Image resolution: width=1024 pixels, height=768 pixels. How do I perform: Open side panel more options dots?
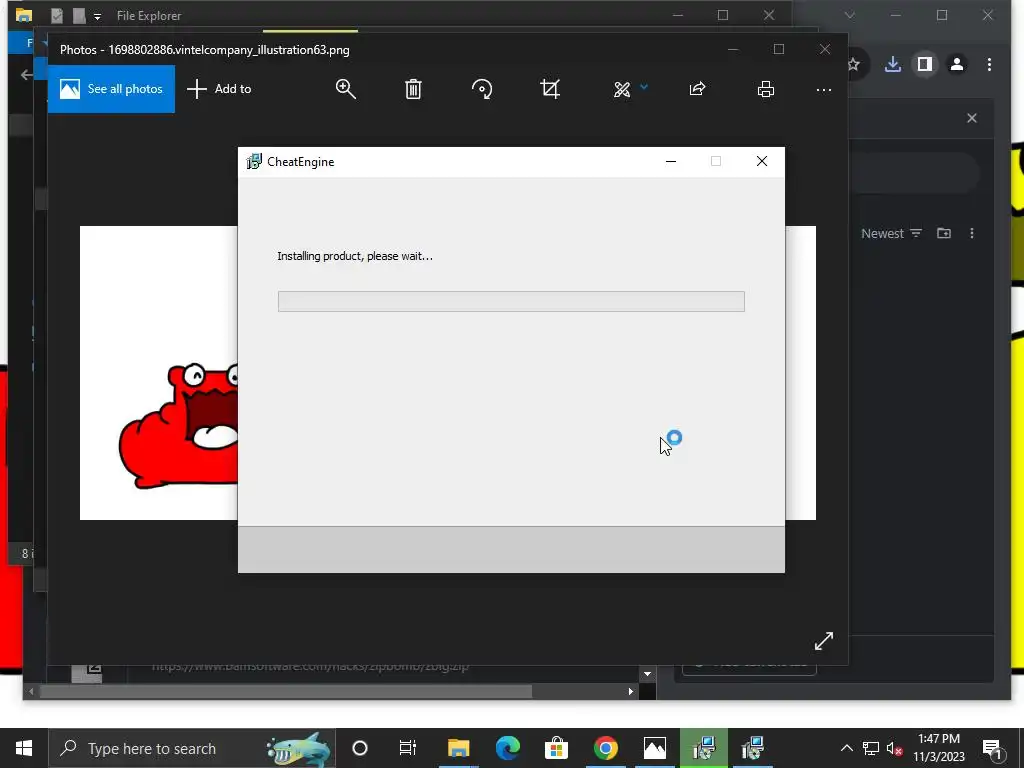(972, 233)
